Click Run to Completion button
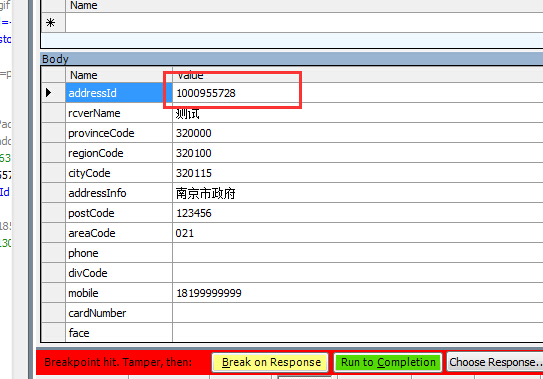 (388, 362)
